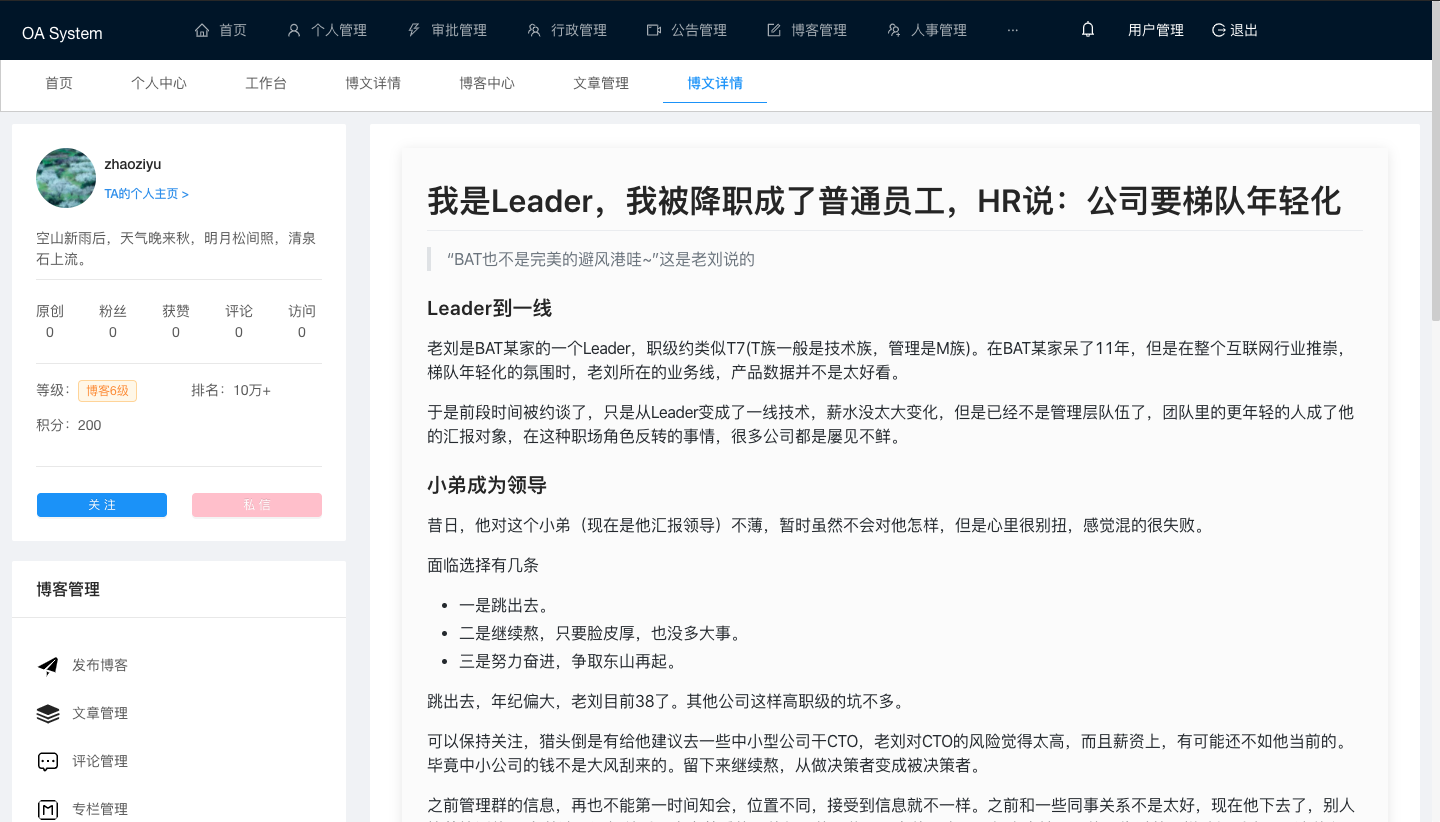Click the icon beside 人事管理
The width and height of the screenshot is (1440, 822).
click(894, 30)
